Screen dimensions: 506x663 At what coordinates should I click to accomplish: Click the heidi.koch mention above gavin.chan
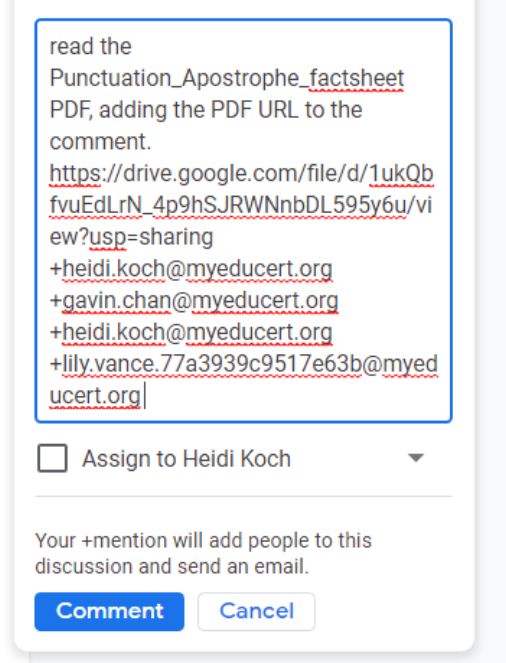(191, 269)
